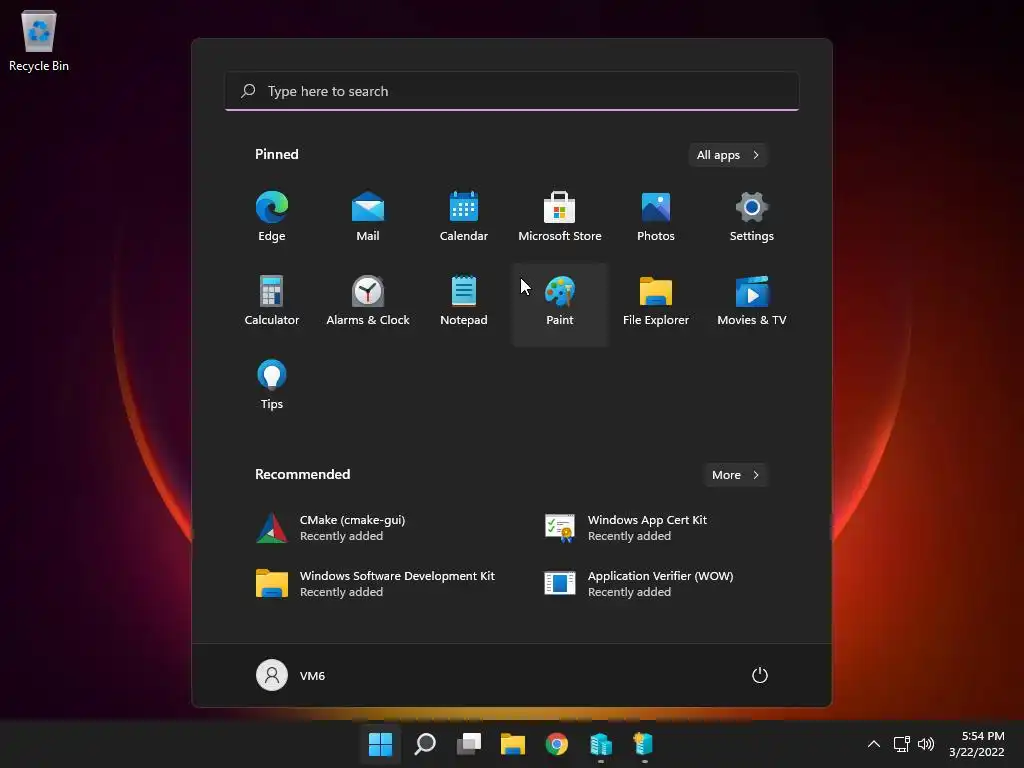The height and width of the screenshot is (768, 1024).
Task: Show All apps list
Action: tap(728, 155)
